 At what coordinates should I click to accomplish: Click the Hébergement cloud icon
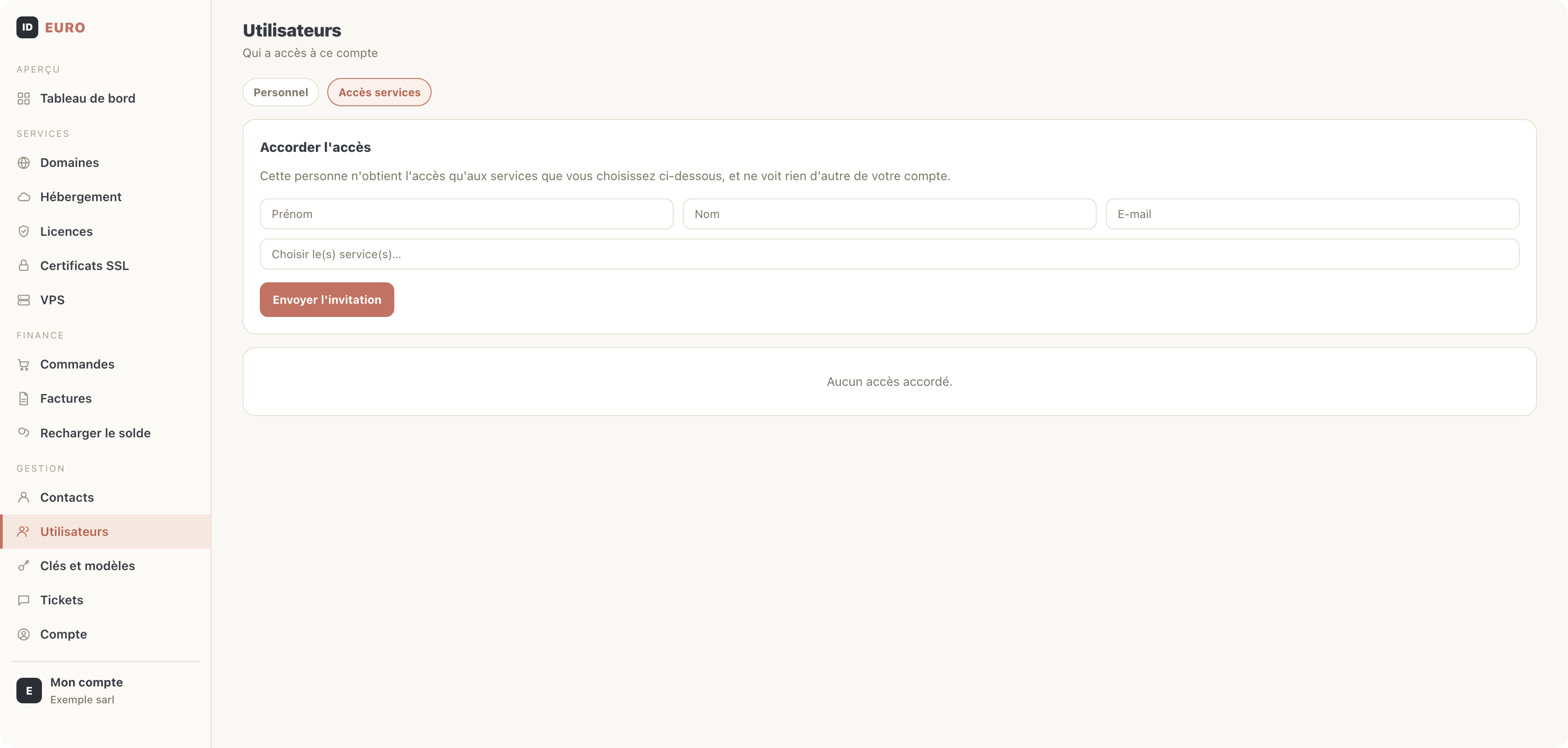tap(24, 197)
